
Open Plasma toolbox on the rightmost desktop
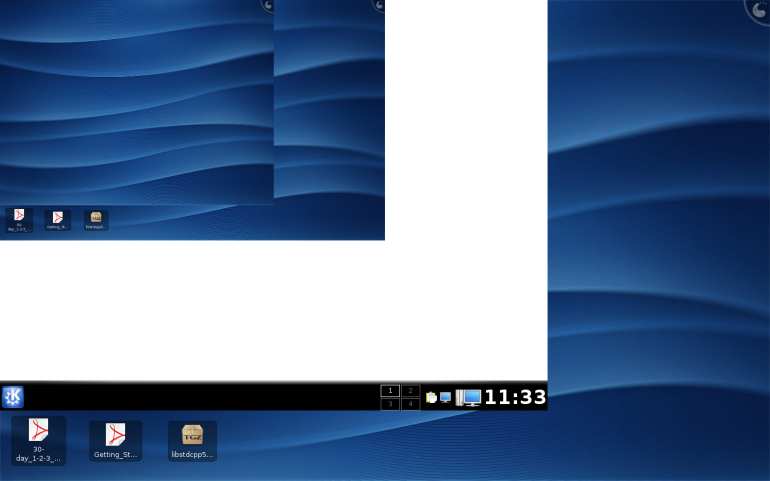(x=760, y=9)
